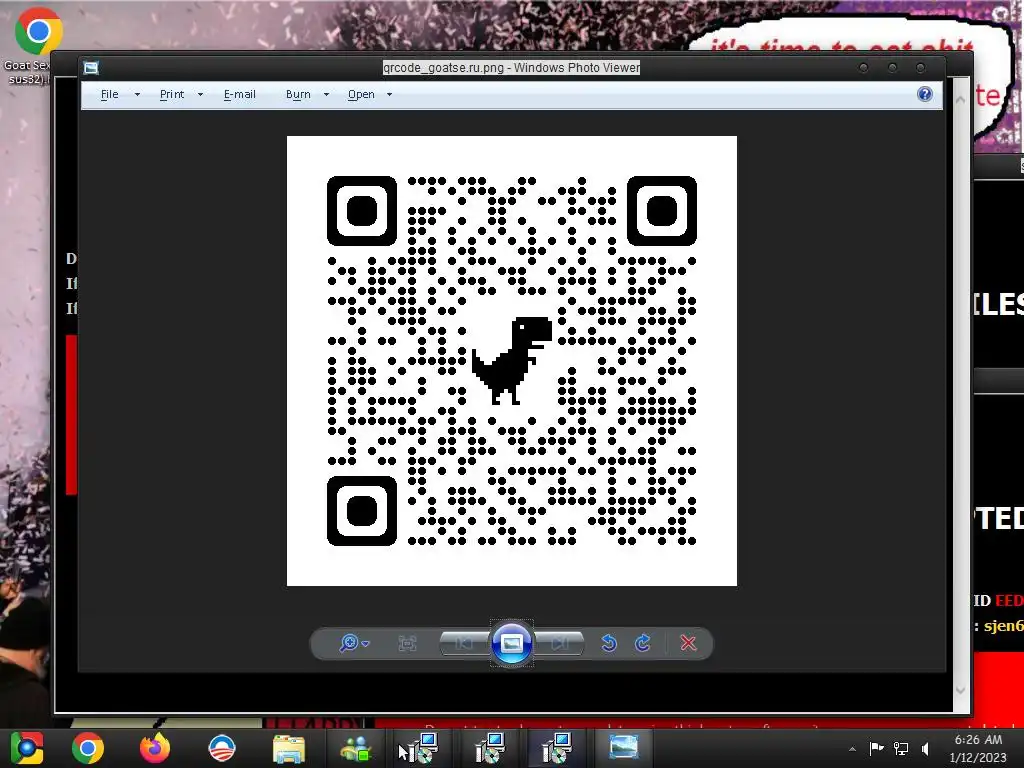Open File Explorer from the taskbar
This screenshot has height=768, width=1024.
[289, 749]
